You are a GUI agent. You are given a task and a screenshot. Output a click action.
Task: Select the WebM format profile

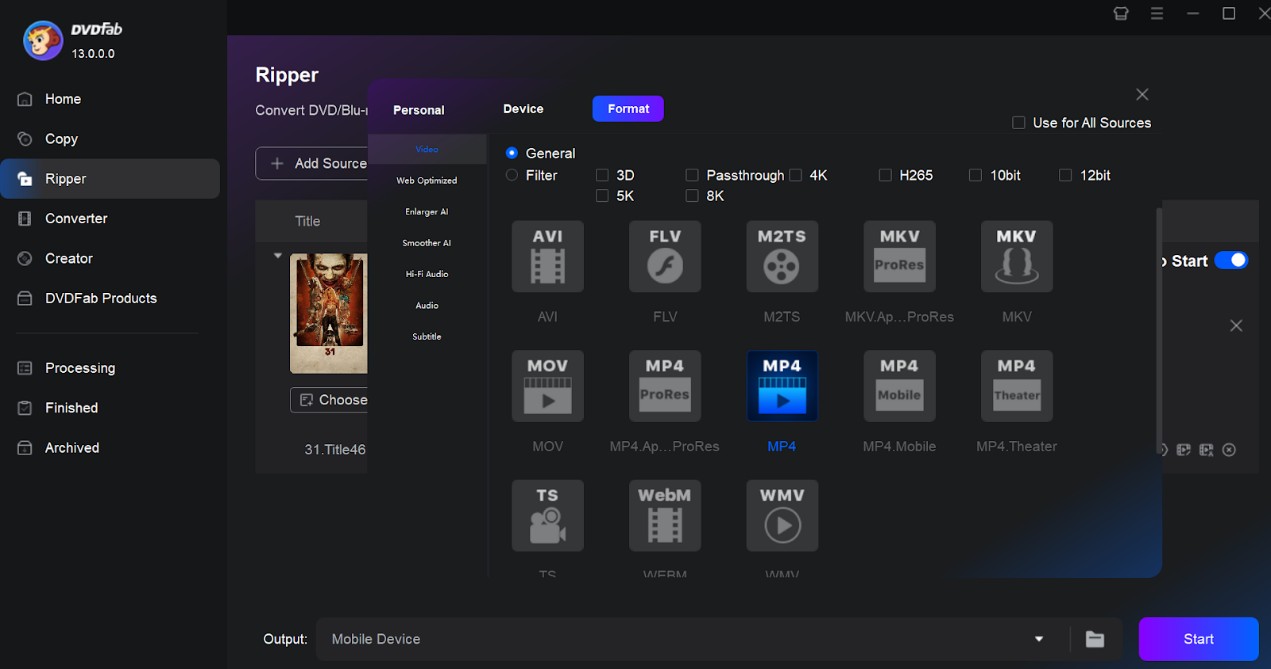(664, 515)
